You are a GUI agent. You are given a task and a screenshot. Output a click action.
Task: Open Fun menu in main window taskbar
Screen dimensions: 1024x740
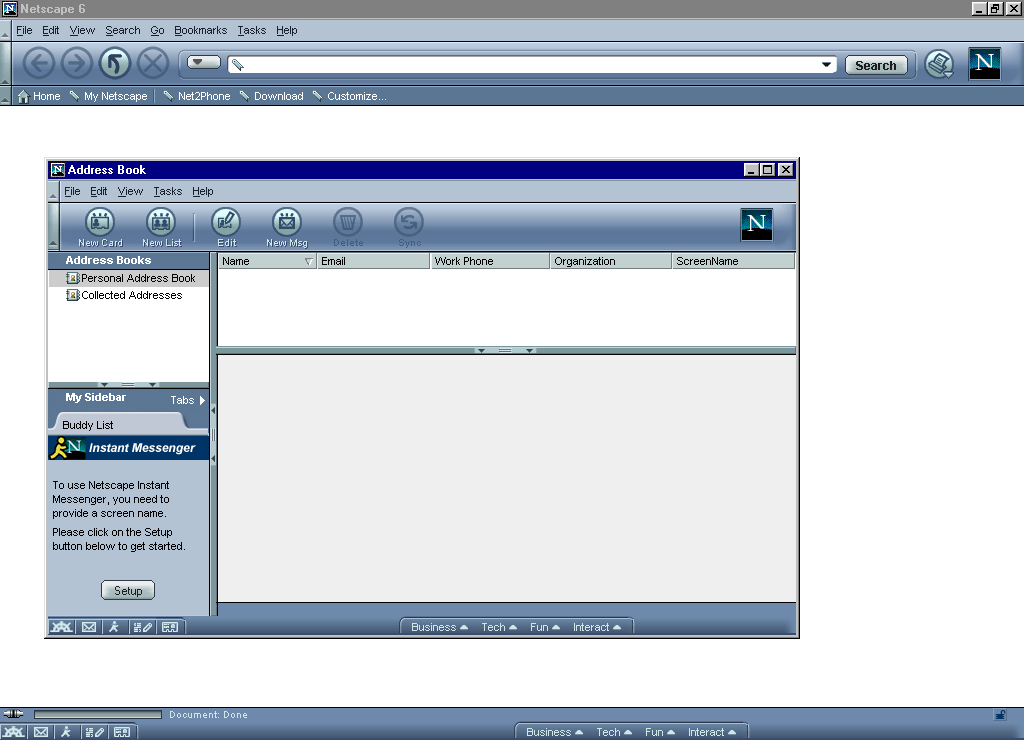click(x=660, y=732)
